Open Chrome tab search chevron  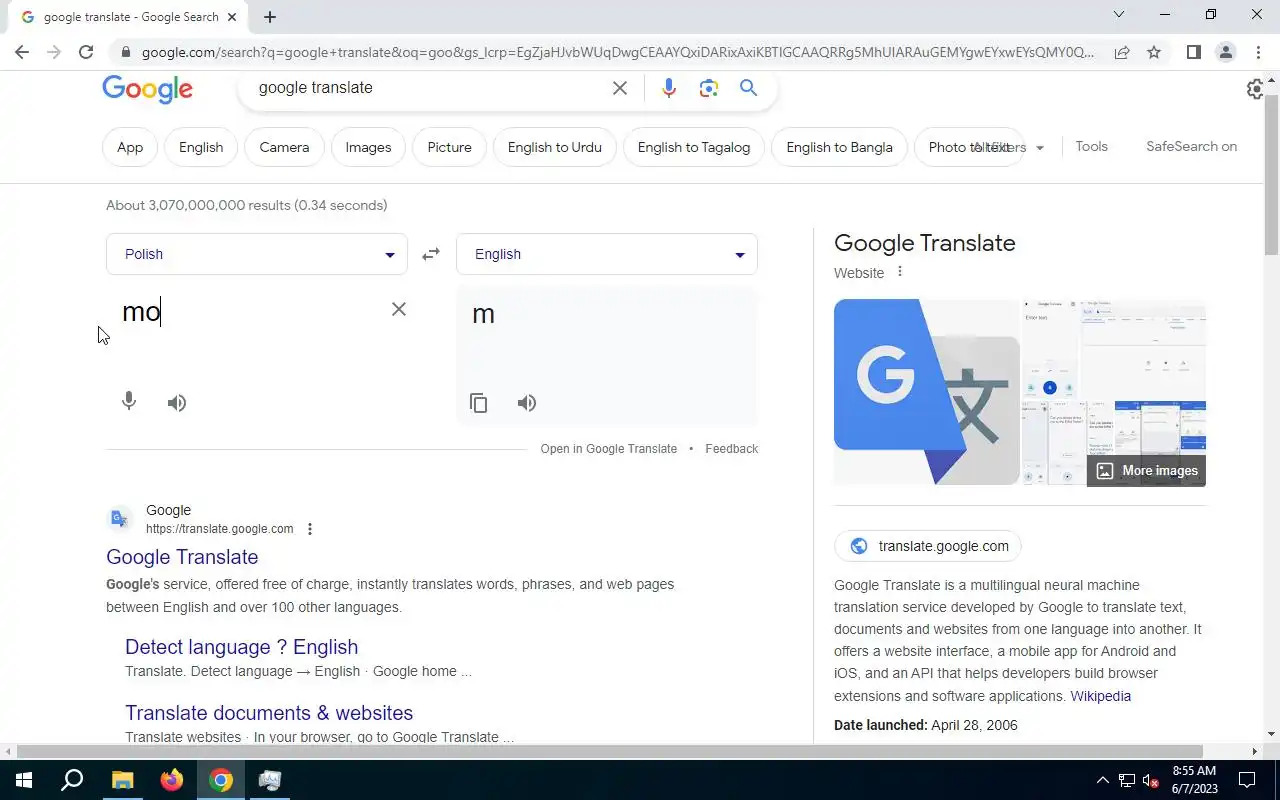pyautogui.click(x=1119, y=14)
